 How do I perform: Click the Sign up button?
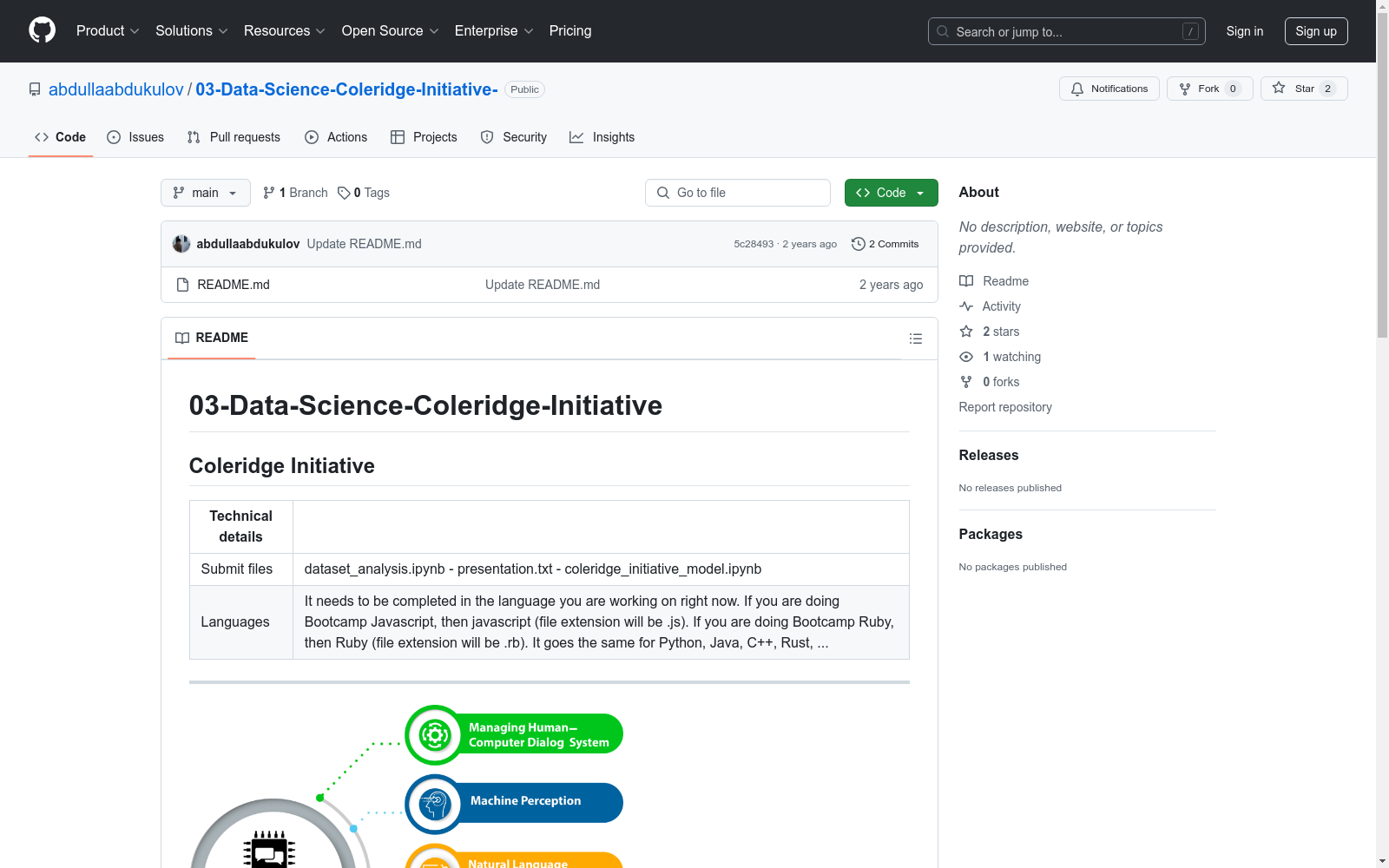click(x=1316, y=31)
